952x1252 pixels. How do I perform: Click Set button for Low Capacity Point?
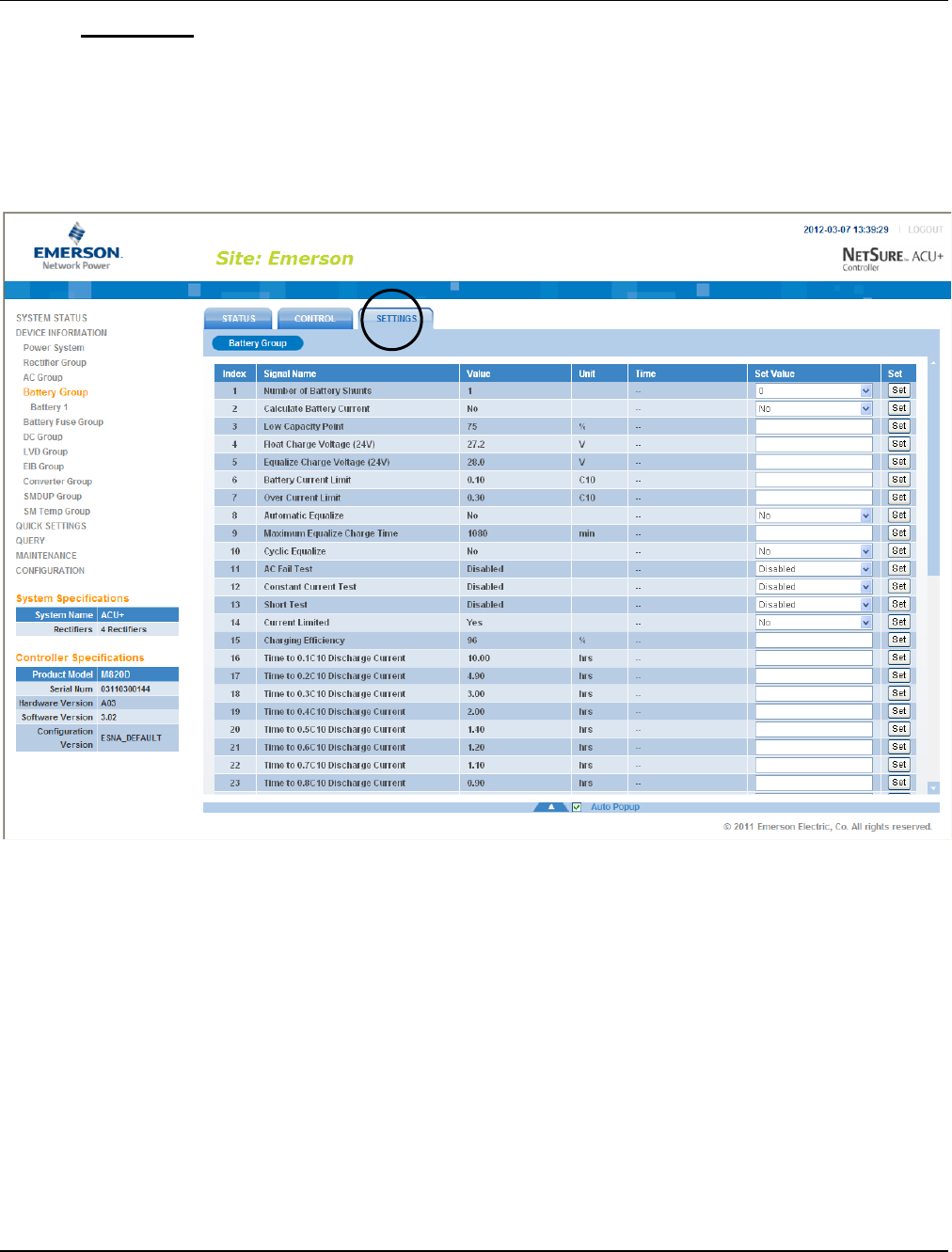(x=899, y=426)
